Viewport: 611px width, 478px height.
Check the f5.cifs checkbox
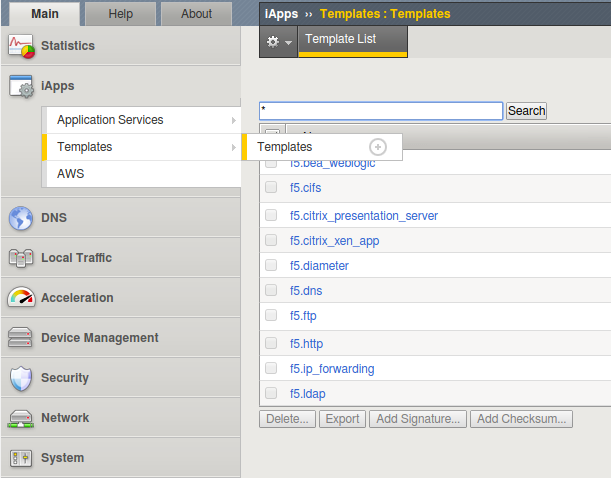(271, 187)
